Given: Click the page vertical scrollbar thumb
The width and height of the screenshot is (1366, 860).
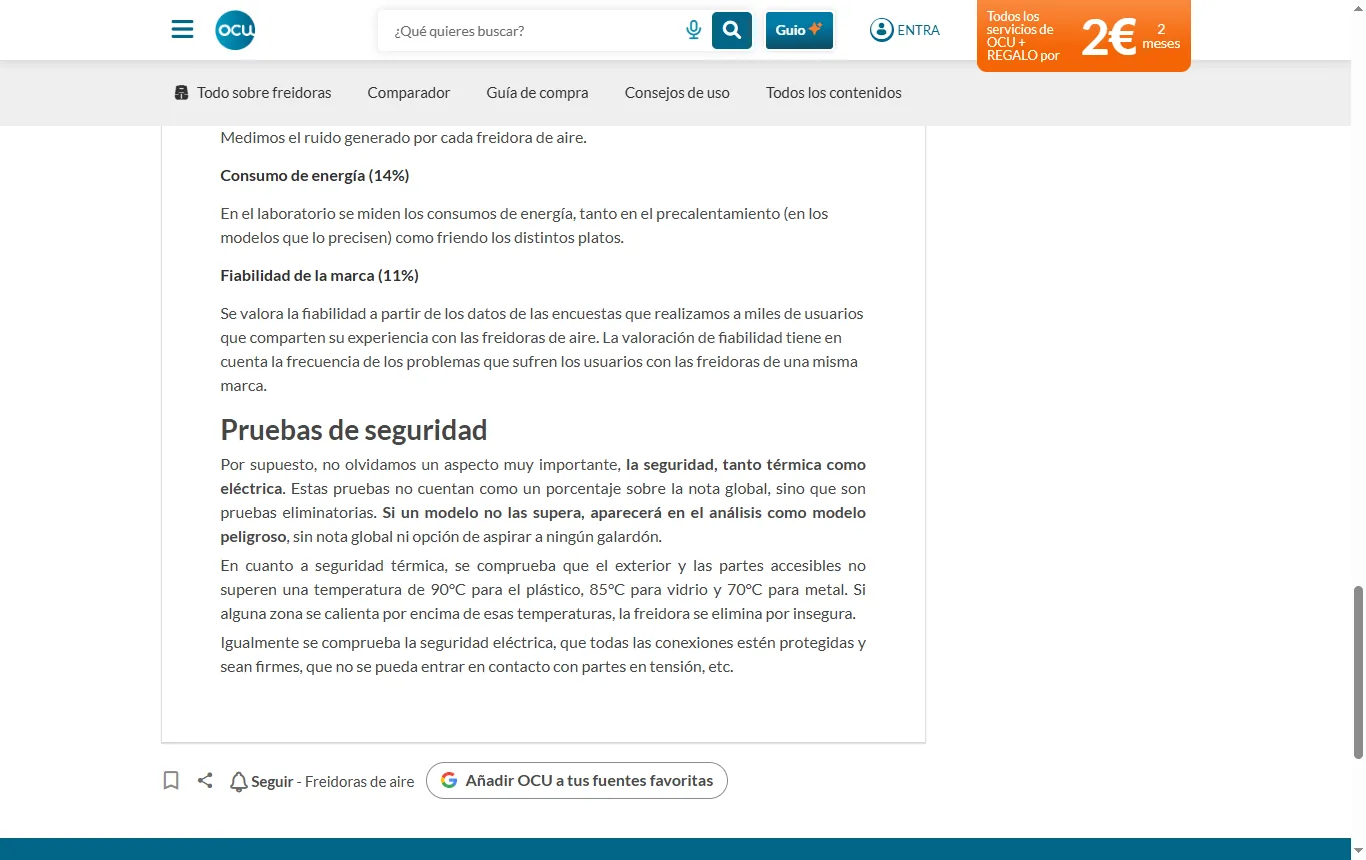Looking at the screenshot, I should click(1358, 672).
